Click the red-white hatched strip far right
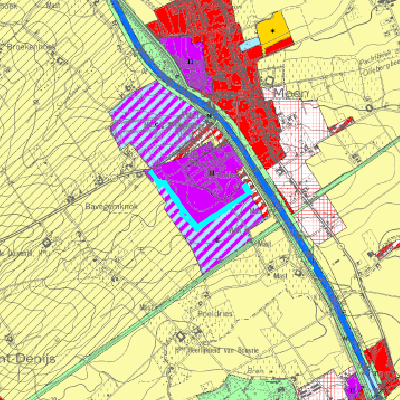Image resolution: width=400 pixels, height=400 pixels. tap(388, 249)
